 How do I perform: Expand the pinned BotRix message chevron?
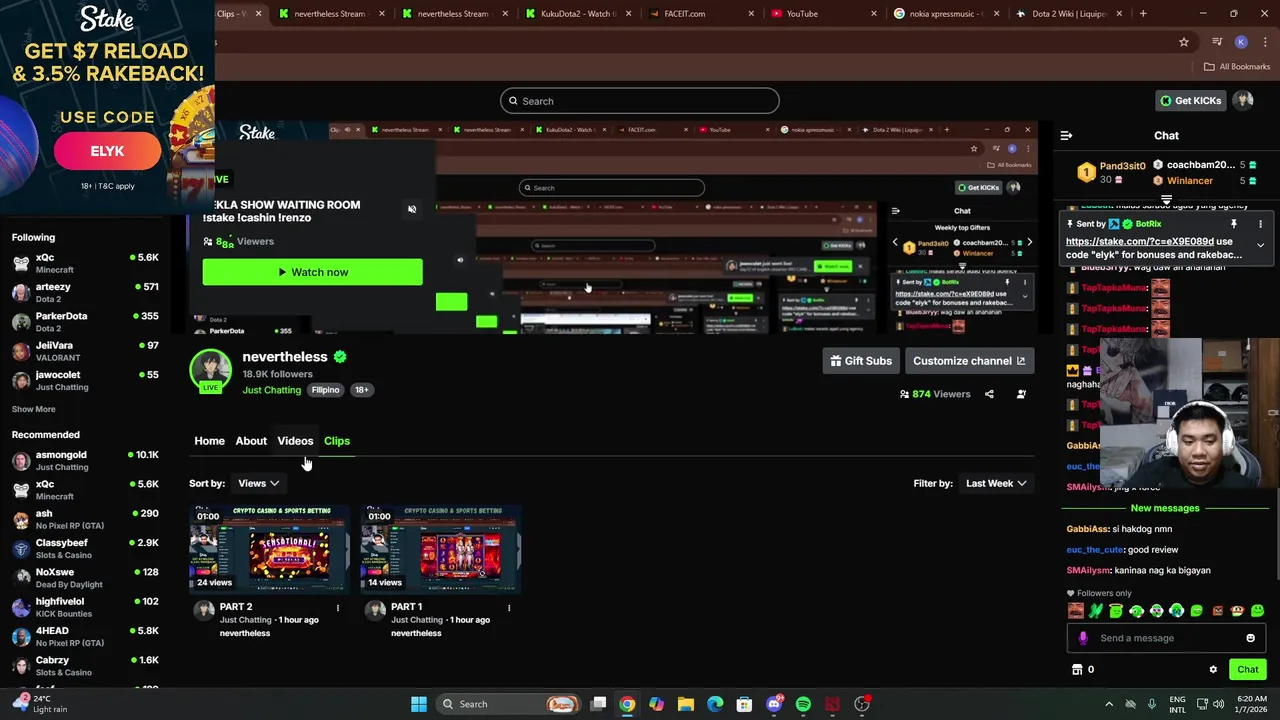coord(1260,245)
